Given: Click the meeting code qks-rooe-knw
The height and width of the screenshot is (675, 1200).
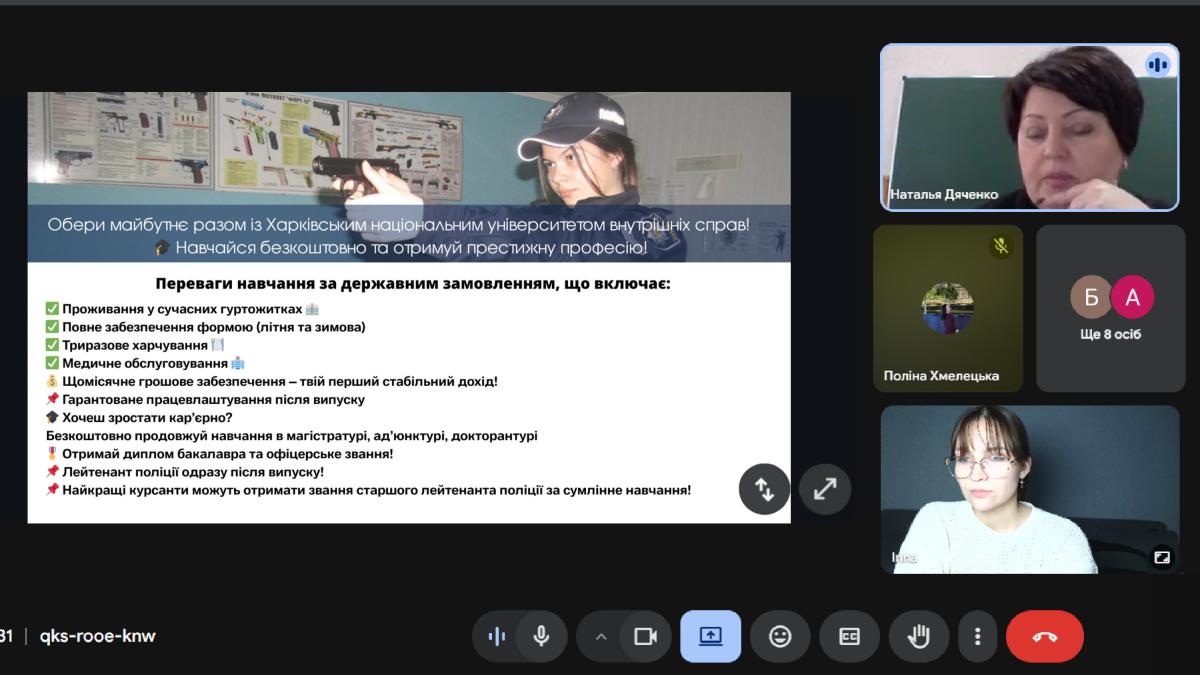Looking at the screenshot, I should click(x=97, y=636).
